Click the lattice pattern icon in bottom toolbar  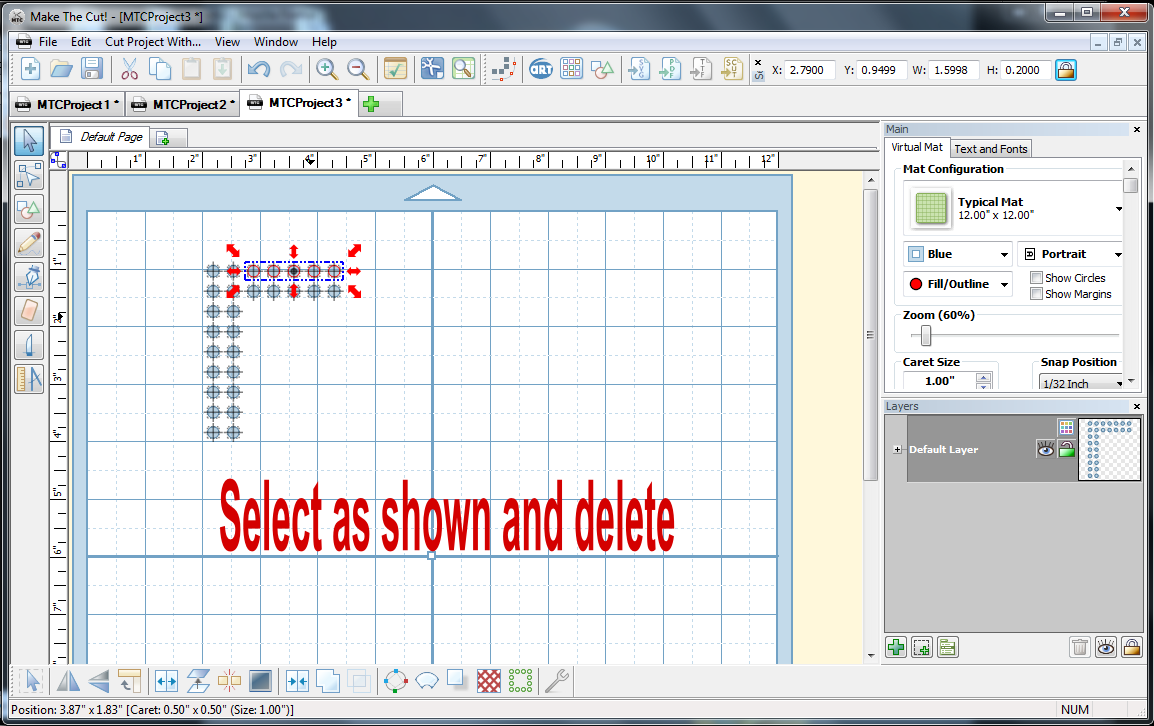pos(489,681)
